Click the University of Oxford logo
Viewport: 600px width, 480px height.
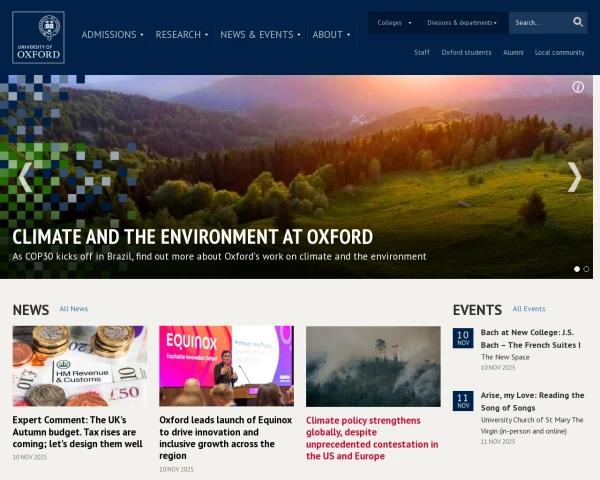pos(38,38)
